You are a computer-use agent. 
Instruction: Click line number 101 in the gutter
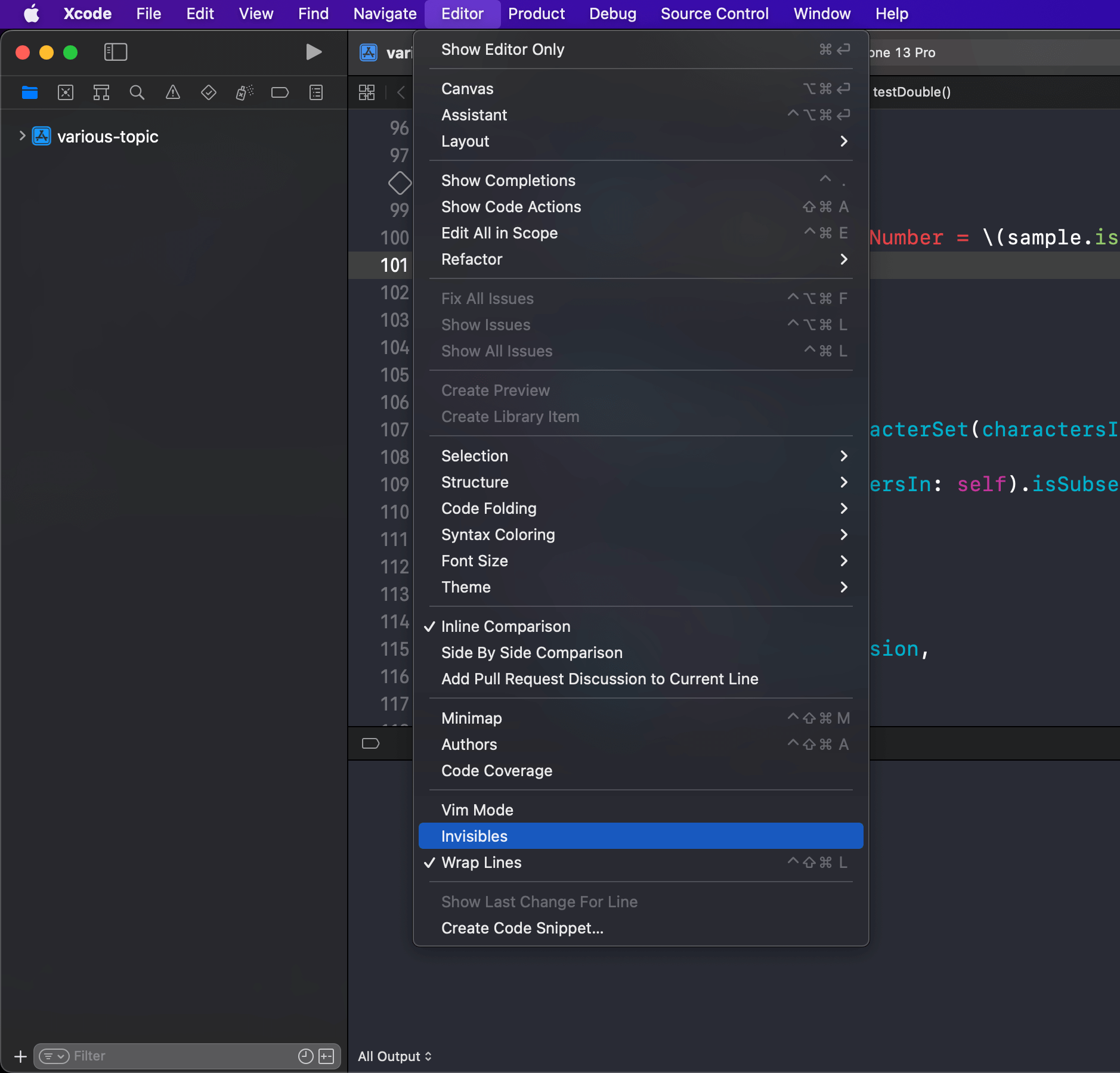tap(394, 265)
